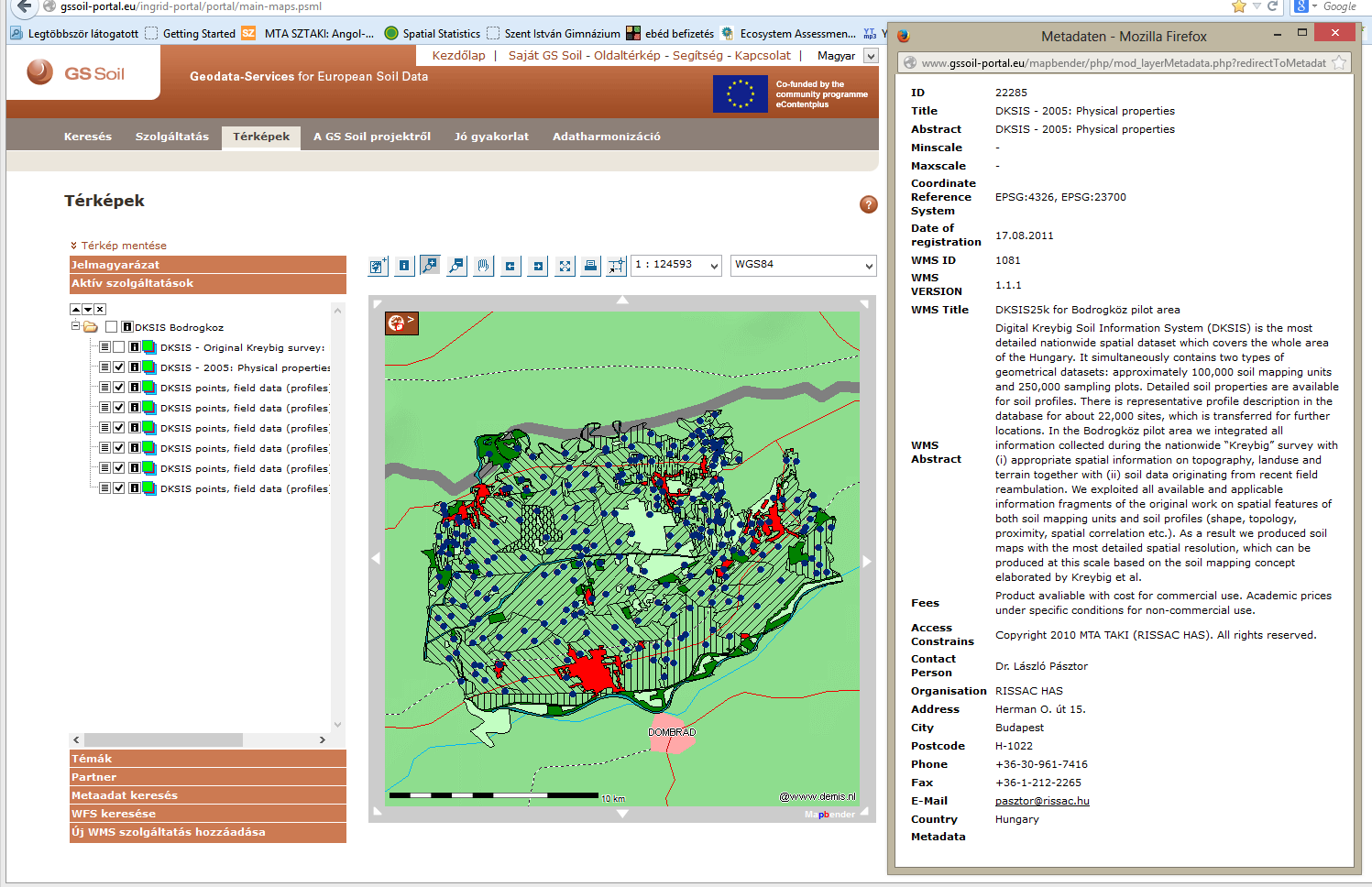This screenshot has height=887, width=1372.
Task: Enable Original Kreybig survey layer checkbox
Action: click(118, 347)
